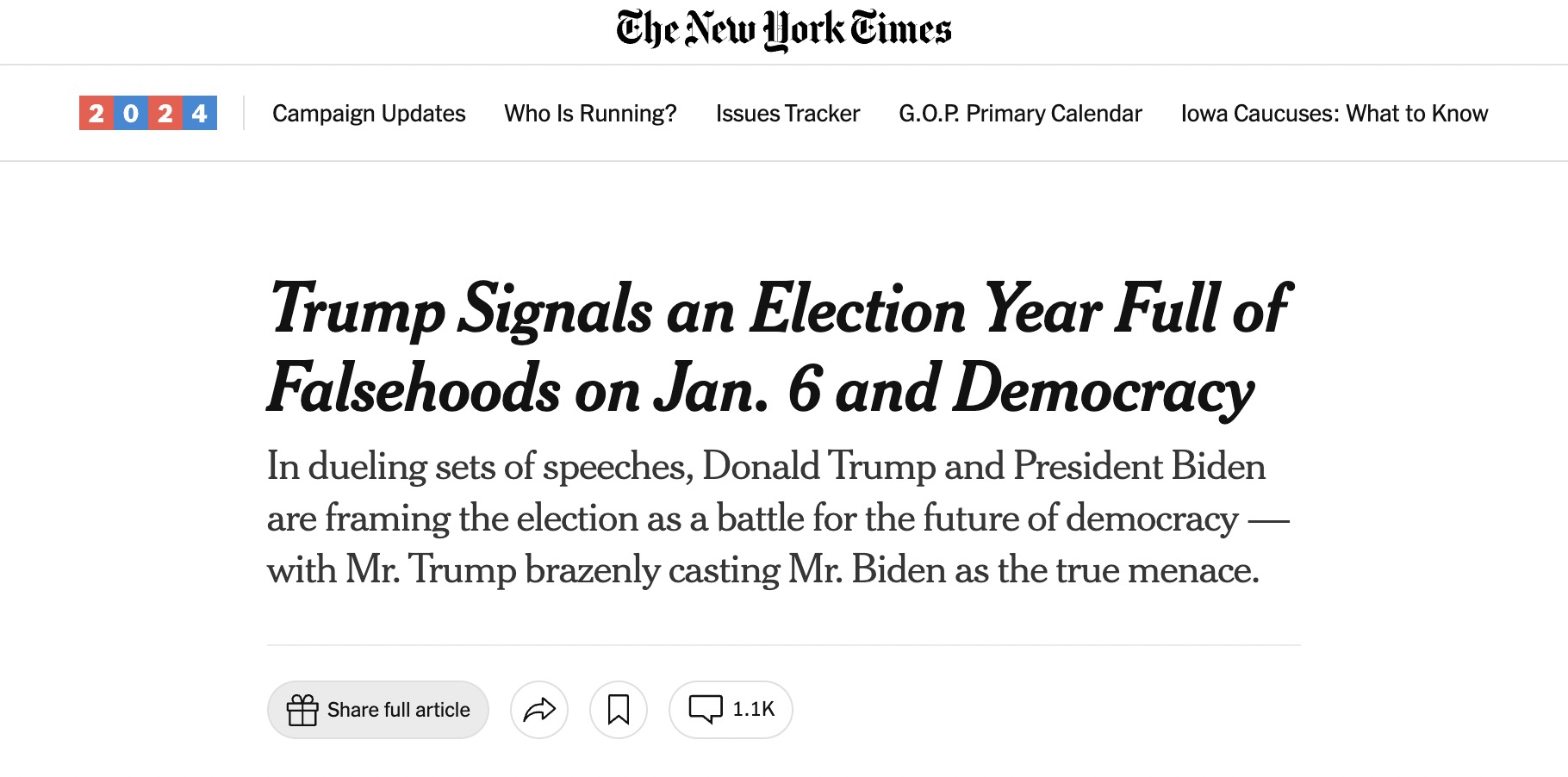This screenshot has width=1568, height=777.
Task: Click the second red 2 tile in the 2024 badge
Action: [x=165, y=113]
